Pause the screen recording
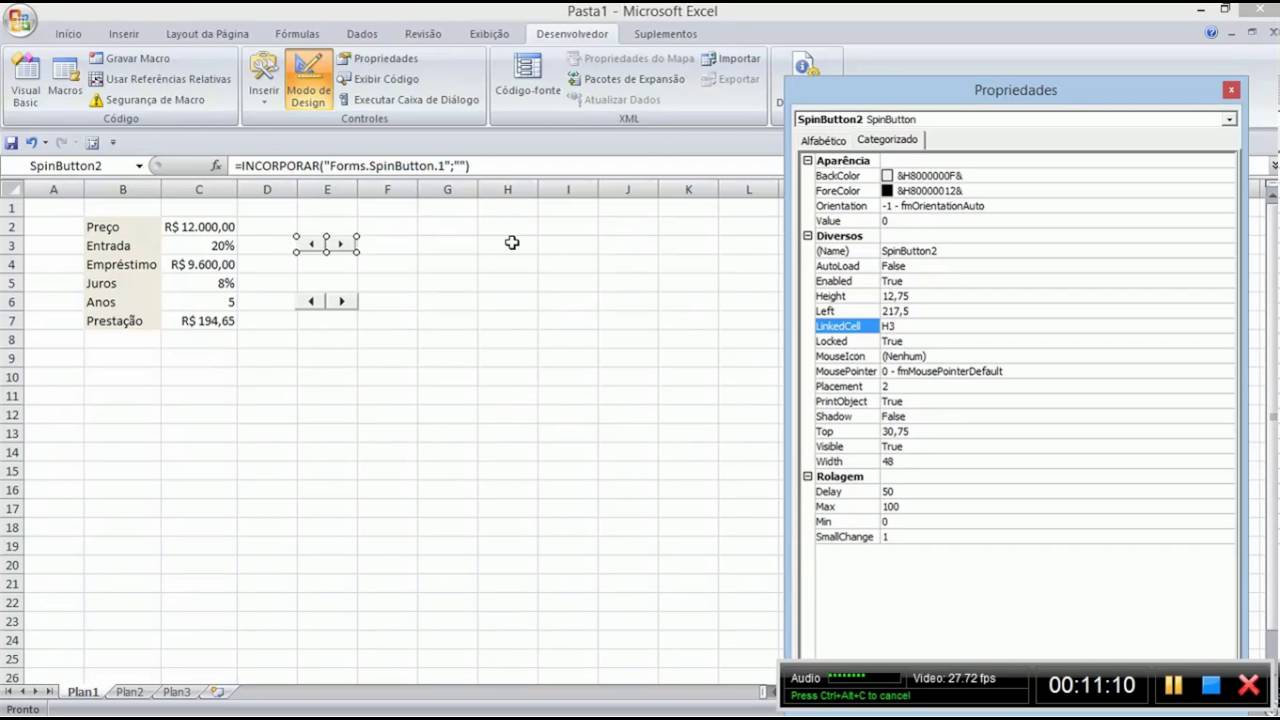This screenshot has width=1280, height=720. point(1173,685)
